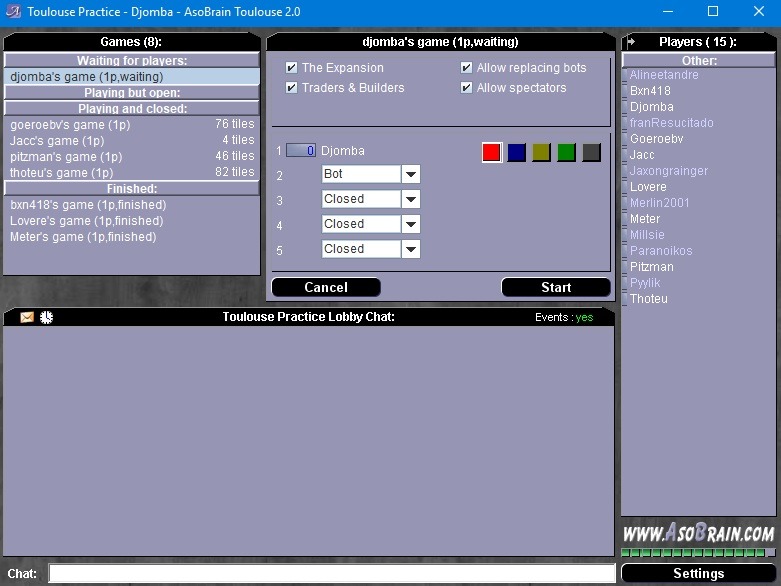Screen dimensions: 781x586
Task: Select thoteu's game with 82 tiles
Action: tap(131, 172)
